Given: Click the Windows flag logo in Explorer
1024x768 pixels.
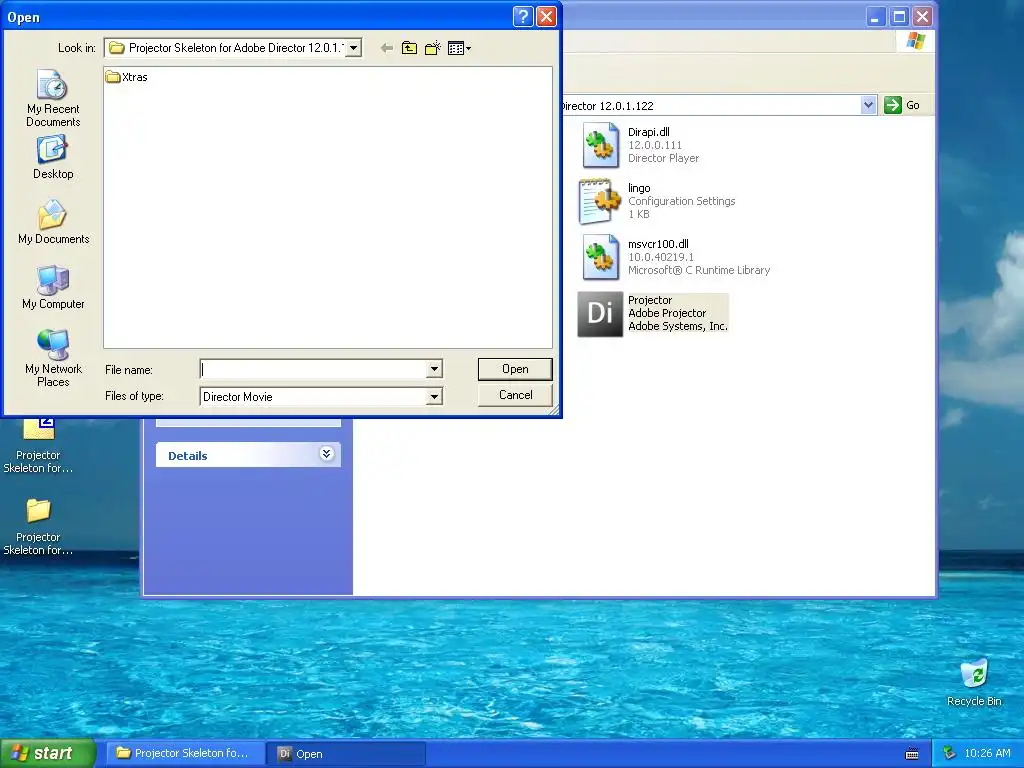Looking at the screenshot, I should click(916, 41).
